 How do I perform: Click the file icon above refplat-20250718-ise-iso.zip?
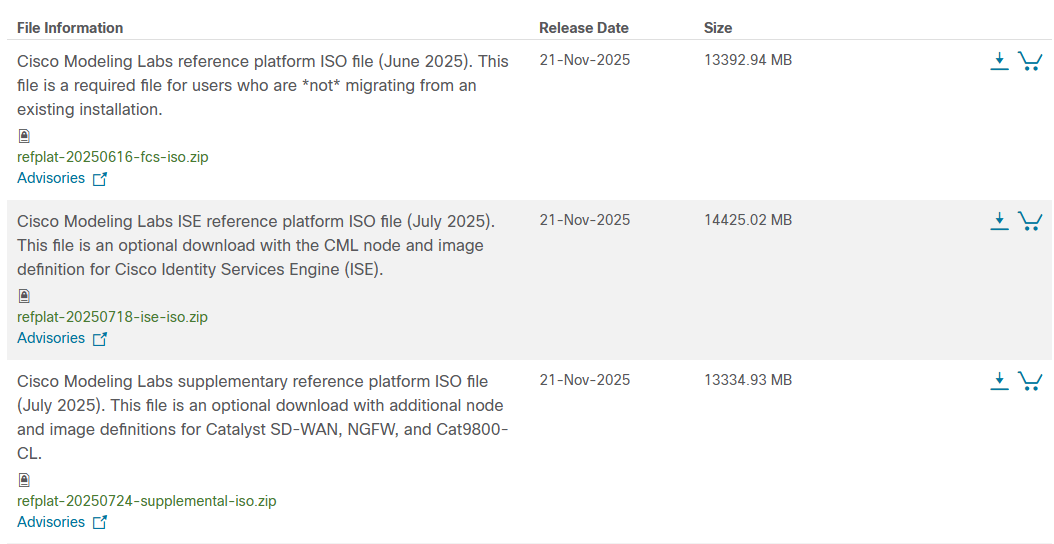coord(24,296)
